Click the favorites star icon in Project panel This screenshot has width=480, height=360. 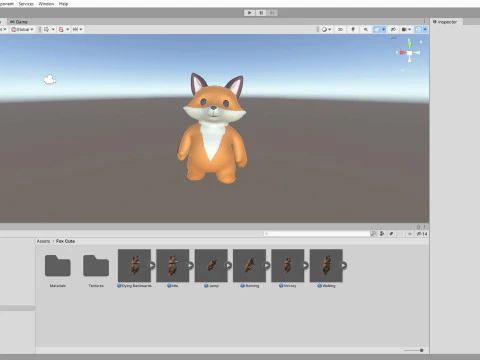click(x=410, y=234)
